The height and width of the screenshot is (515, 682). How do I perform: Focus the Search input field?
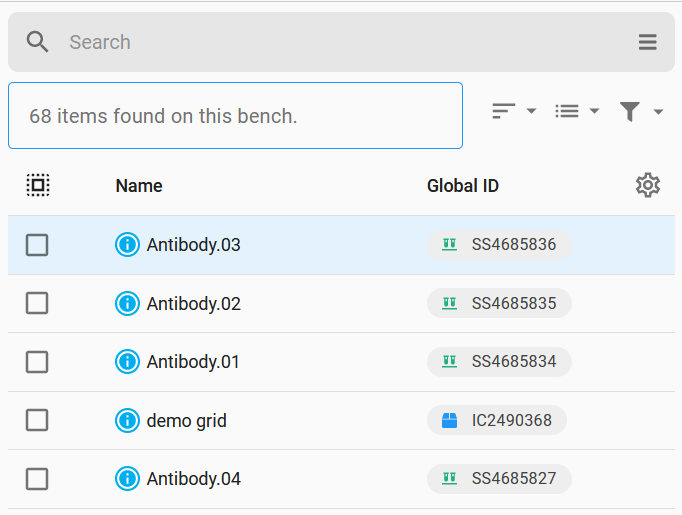pyautogui.click(x=344, y=42)
